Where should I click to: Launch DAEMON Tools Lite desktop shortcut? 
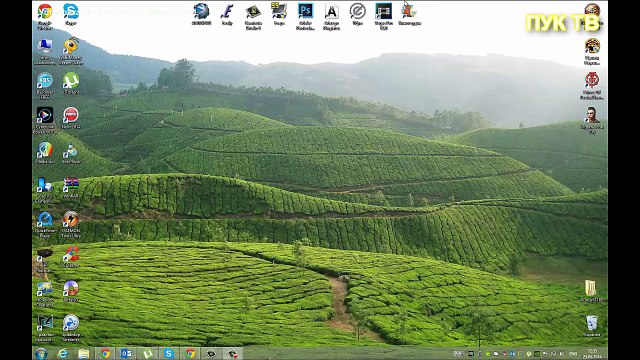tap(71, 224)
